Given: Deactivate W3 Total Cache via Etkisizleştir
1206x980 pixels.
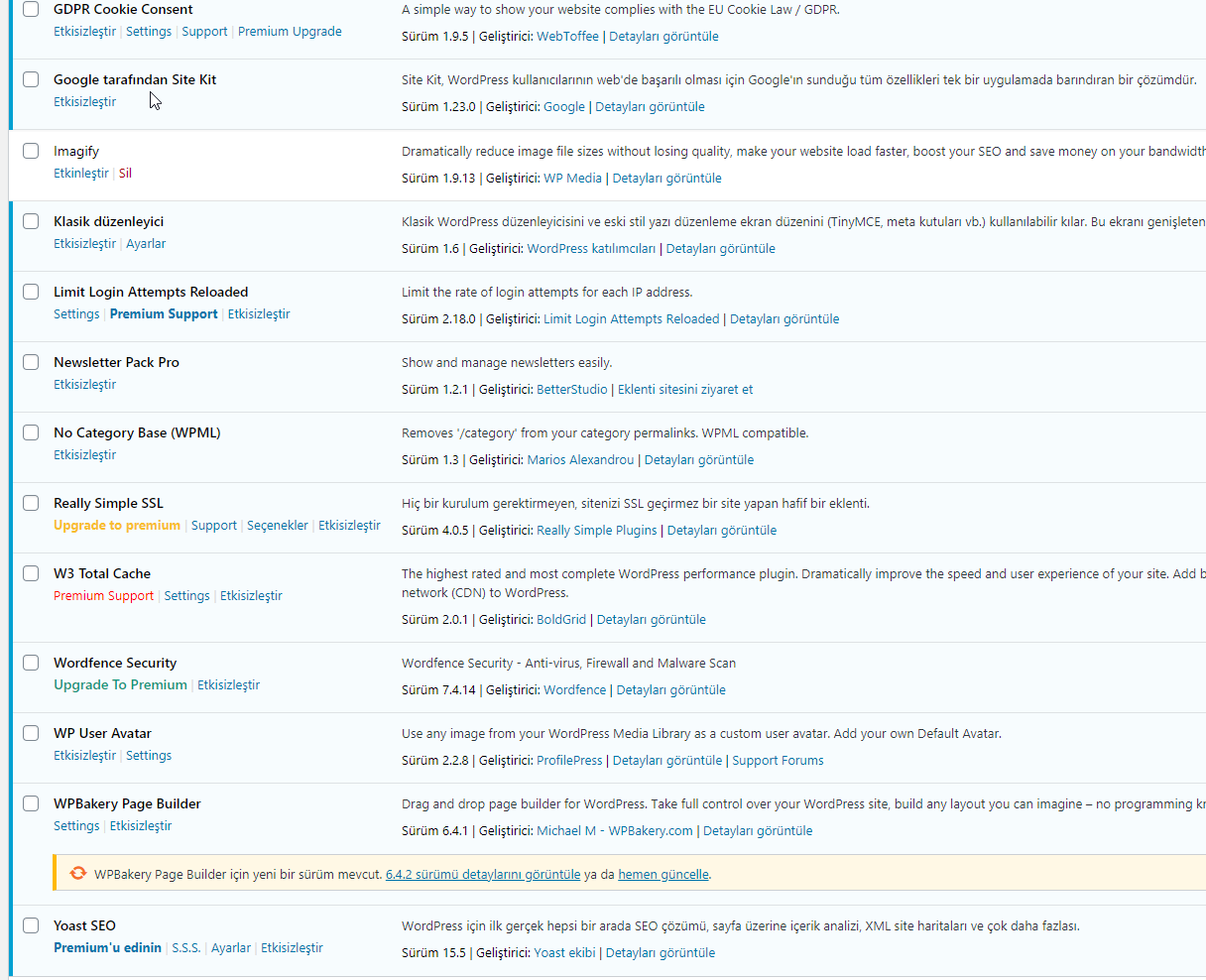Looking at the screenshot, I should (x=251, y=595).
